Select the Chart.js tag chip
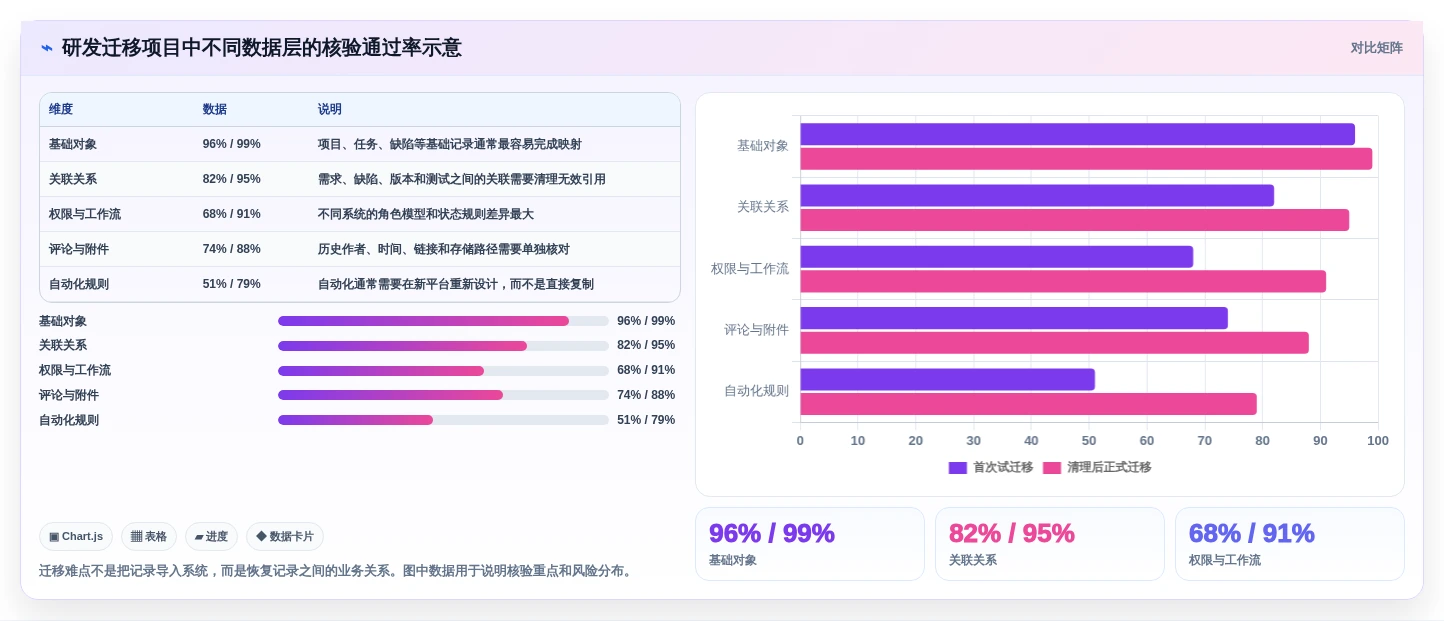1444x621 pixels. pos(76,536)
